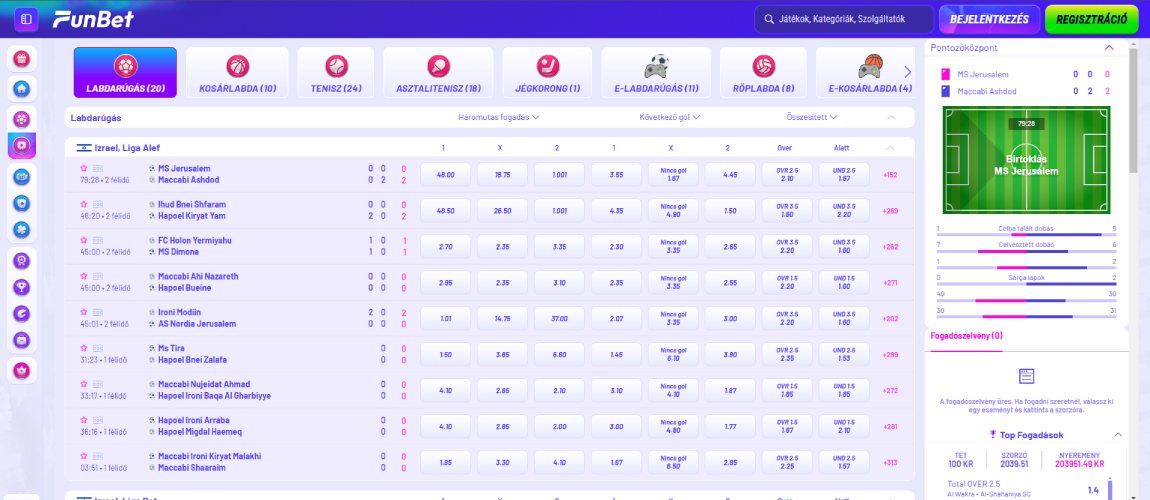The width and height of the screenshot is (1150, 500).
Task: Click the Célvesztett dobás stat bar
Action: (1026, 249)
